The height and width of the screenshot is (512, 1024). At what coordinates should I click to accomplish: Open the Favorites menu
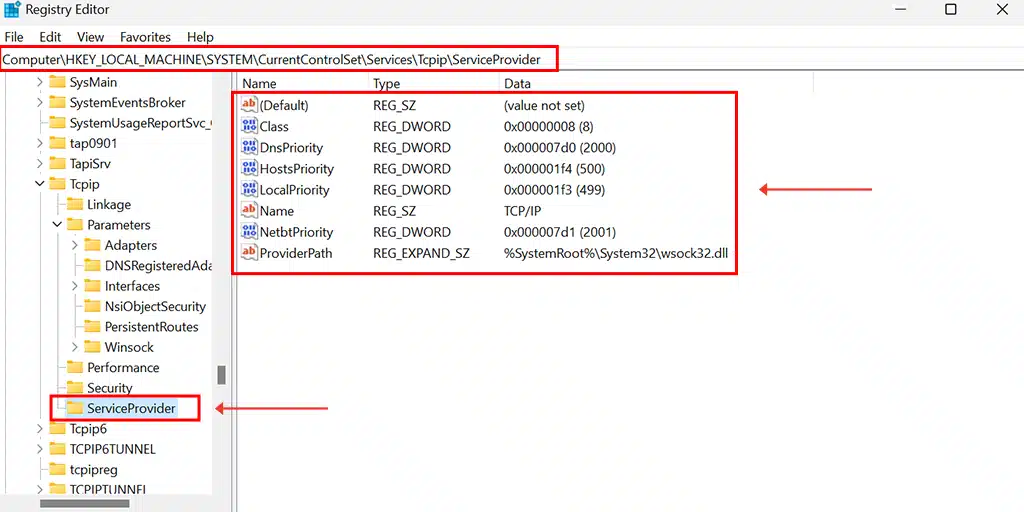pyautogui.click(x=145, y=37)
